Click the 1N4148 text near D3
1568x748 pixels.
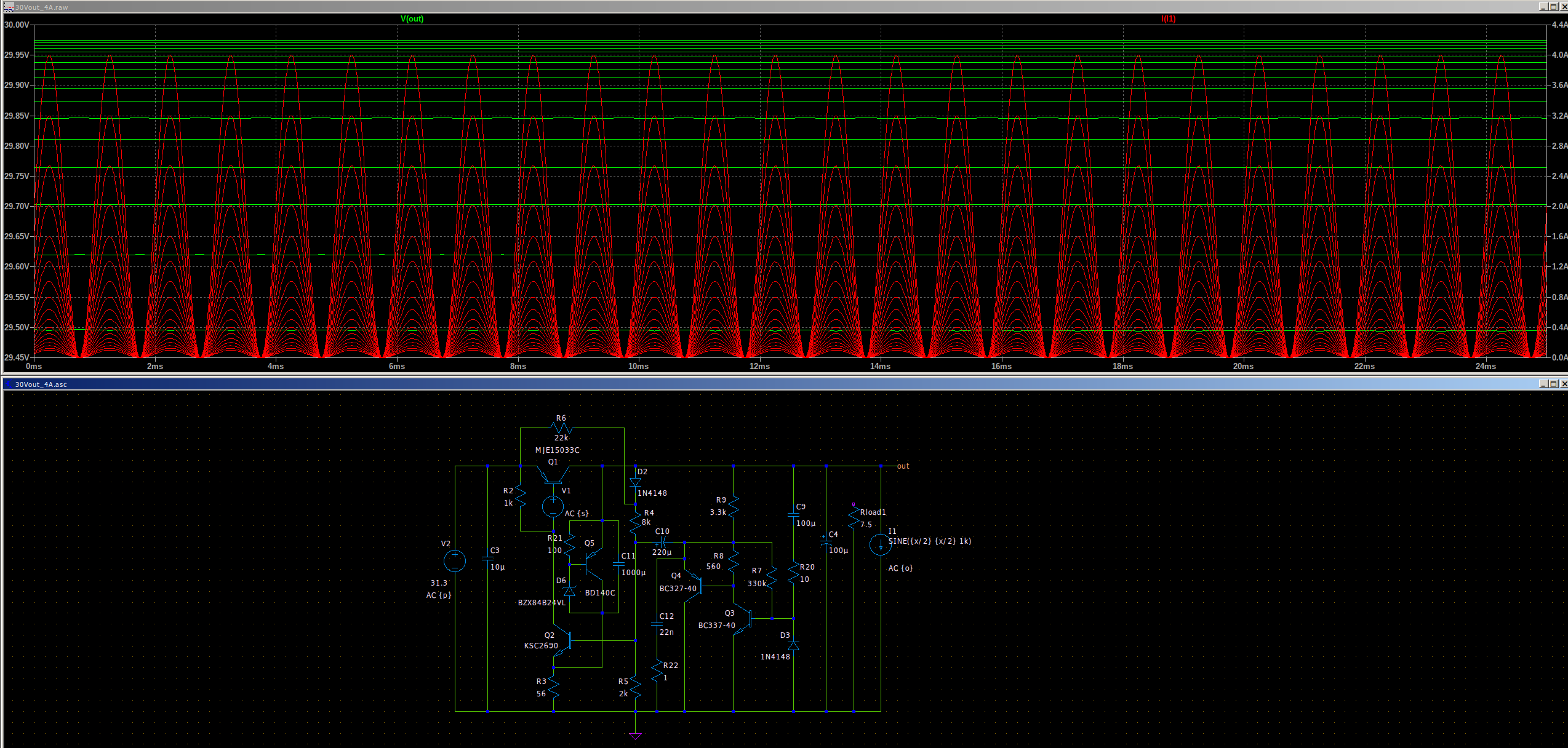point(775,657)
